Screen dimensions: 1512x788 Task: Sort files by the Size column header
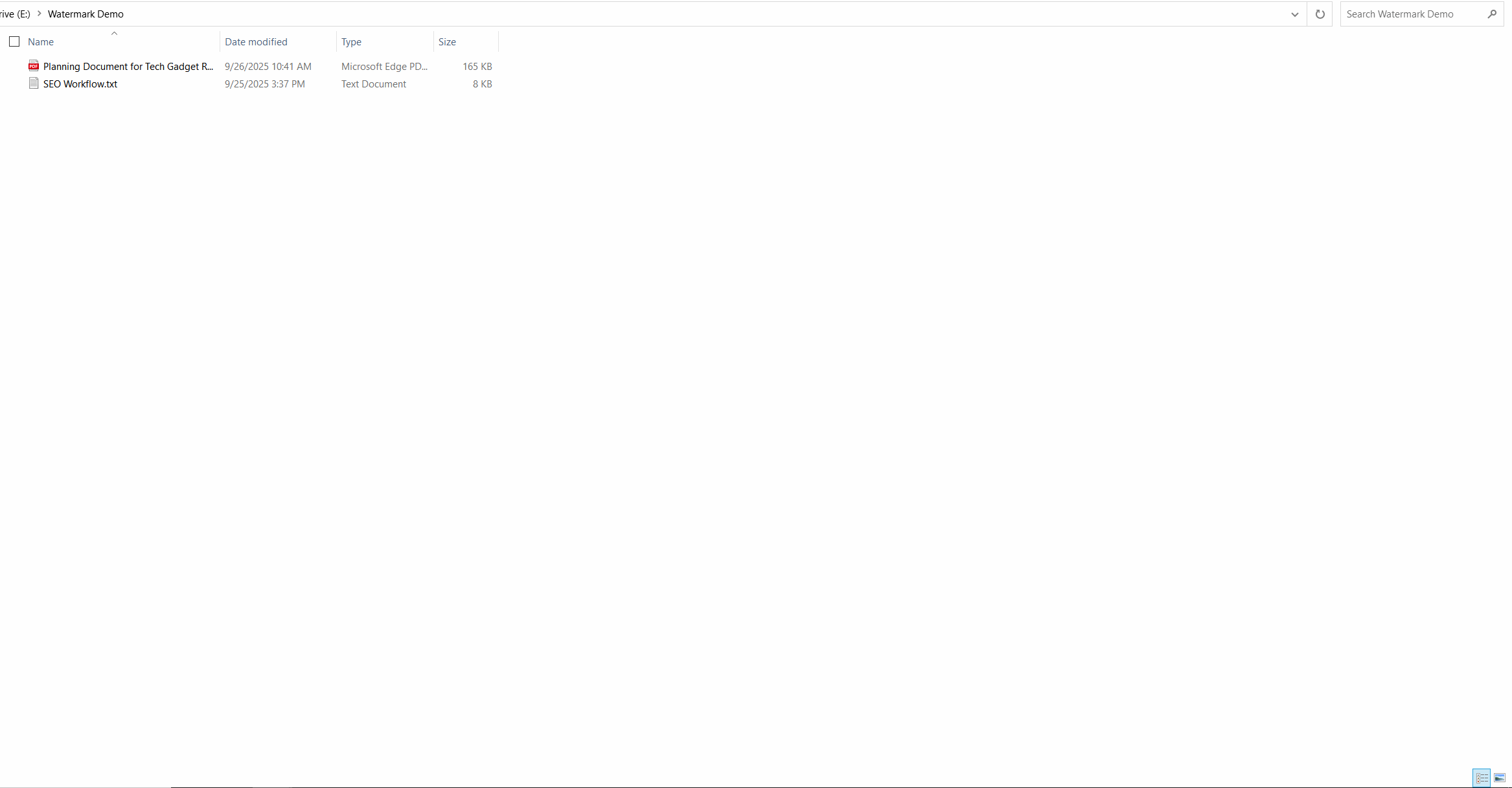[x=447, y=41]
